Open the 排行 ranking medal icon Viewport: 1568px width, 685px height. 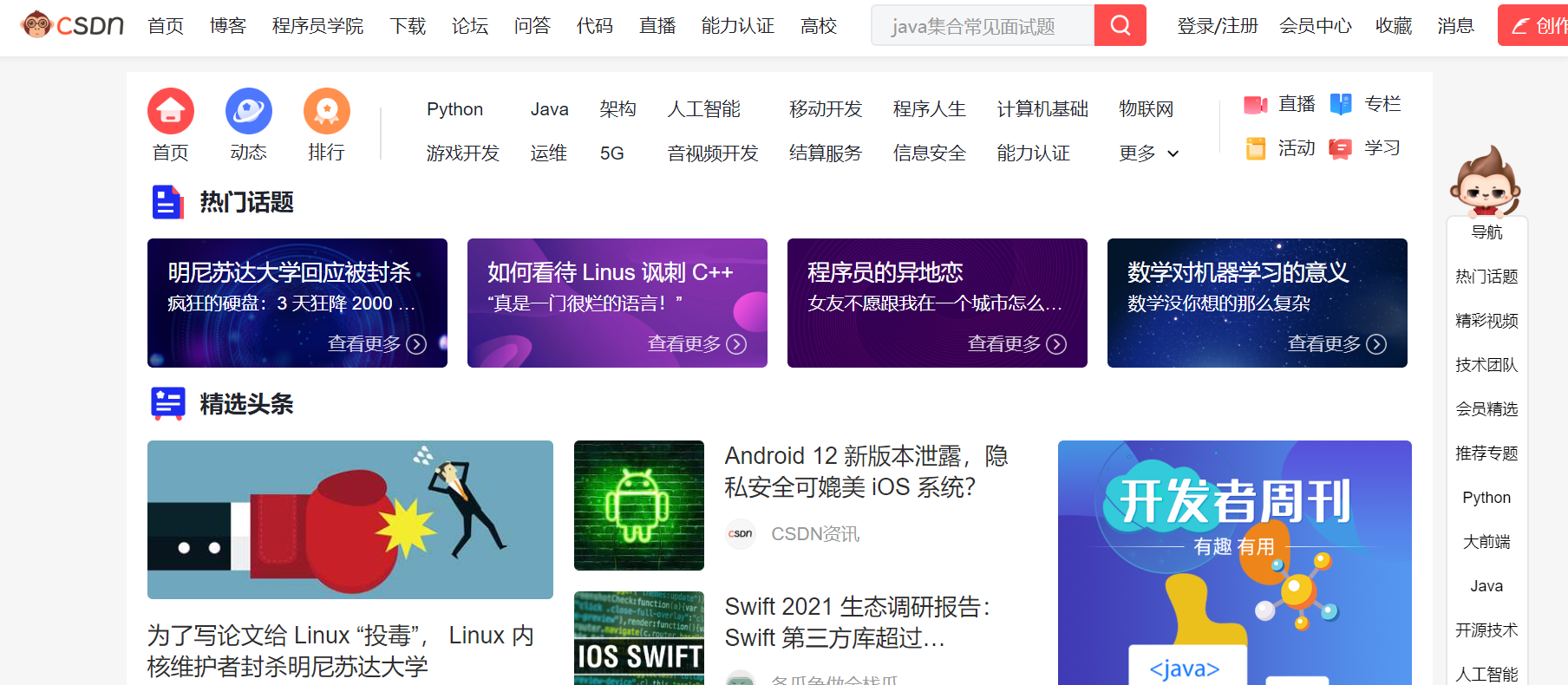tap(327, 111)
